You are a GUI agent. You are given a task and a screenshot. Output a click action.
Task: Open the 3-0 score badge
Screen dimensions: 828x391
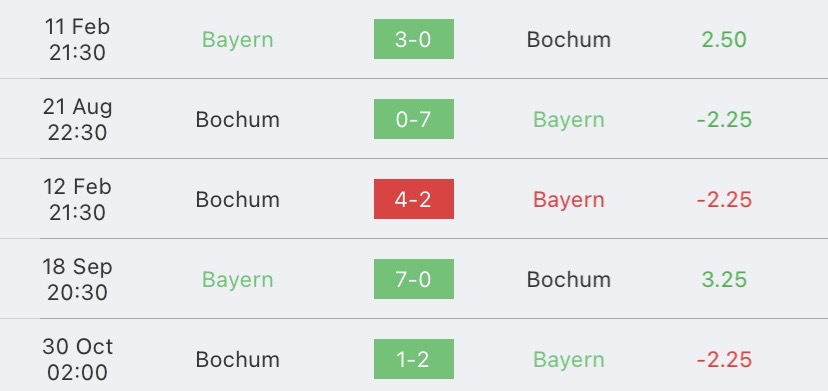point(413,39)
